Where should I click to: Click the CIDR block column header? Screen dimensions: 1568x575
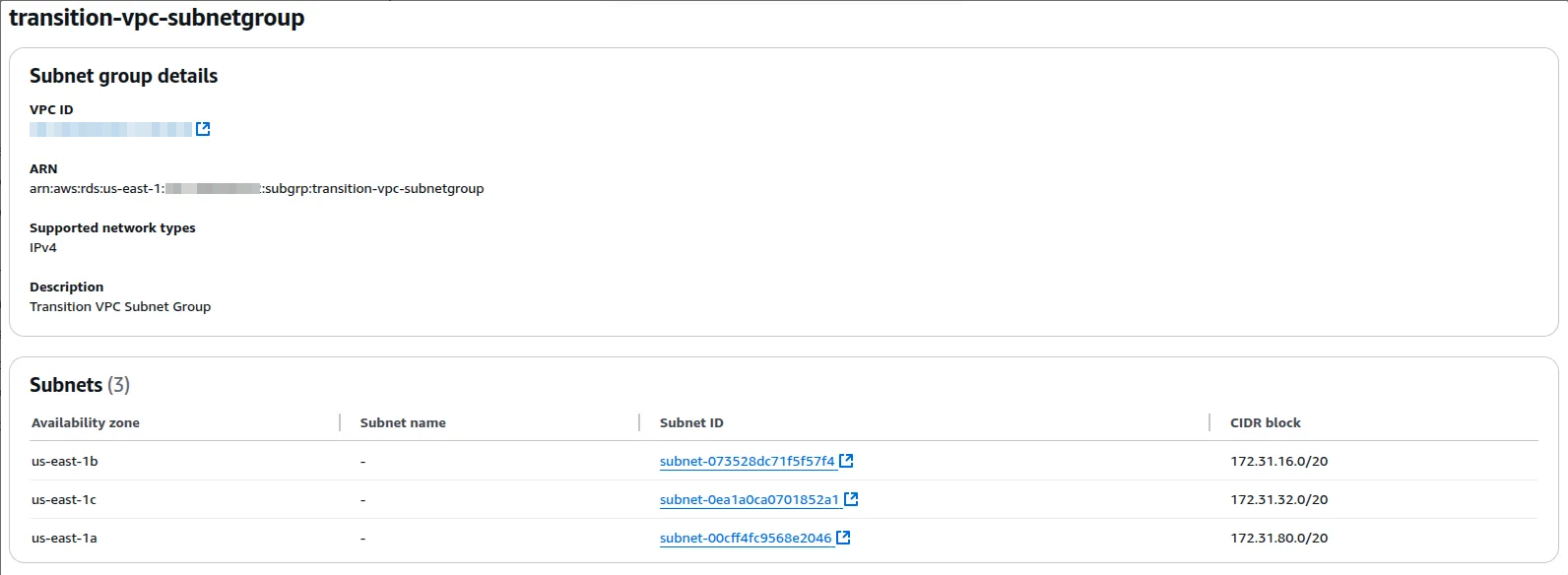1265,422
